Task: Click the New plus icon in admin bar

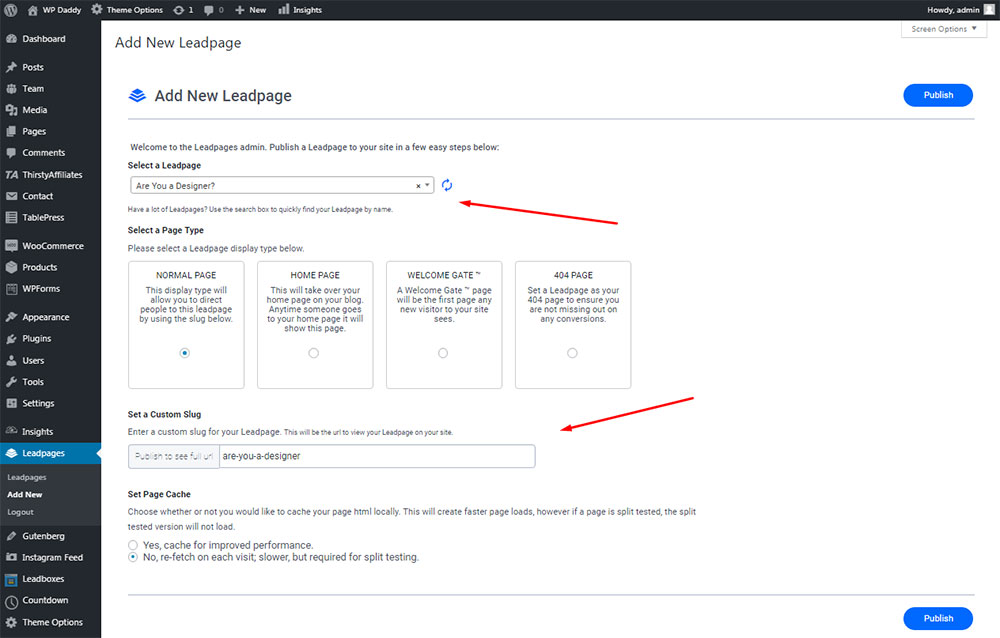Action: 240,10
